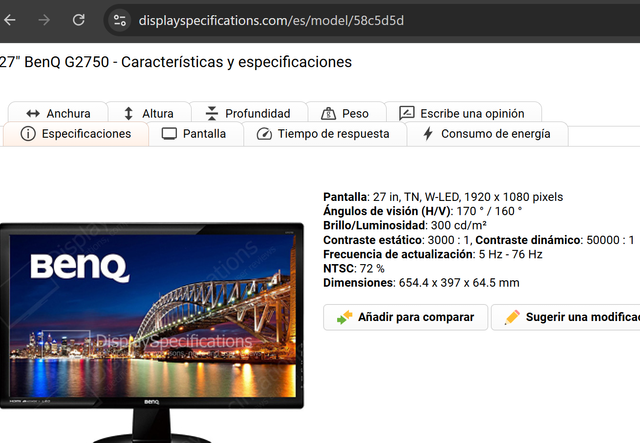This screenshot has height=443, width=640.
Task: Click the lightning bolt icon on Consumo
Action: tap(428, 134)
